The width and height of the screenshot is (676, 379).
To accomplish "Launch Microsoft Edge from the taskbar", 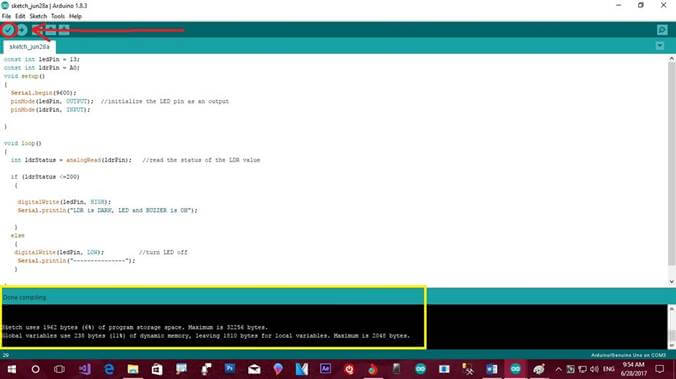I will (x=109, y=369).
